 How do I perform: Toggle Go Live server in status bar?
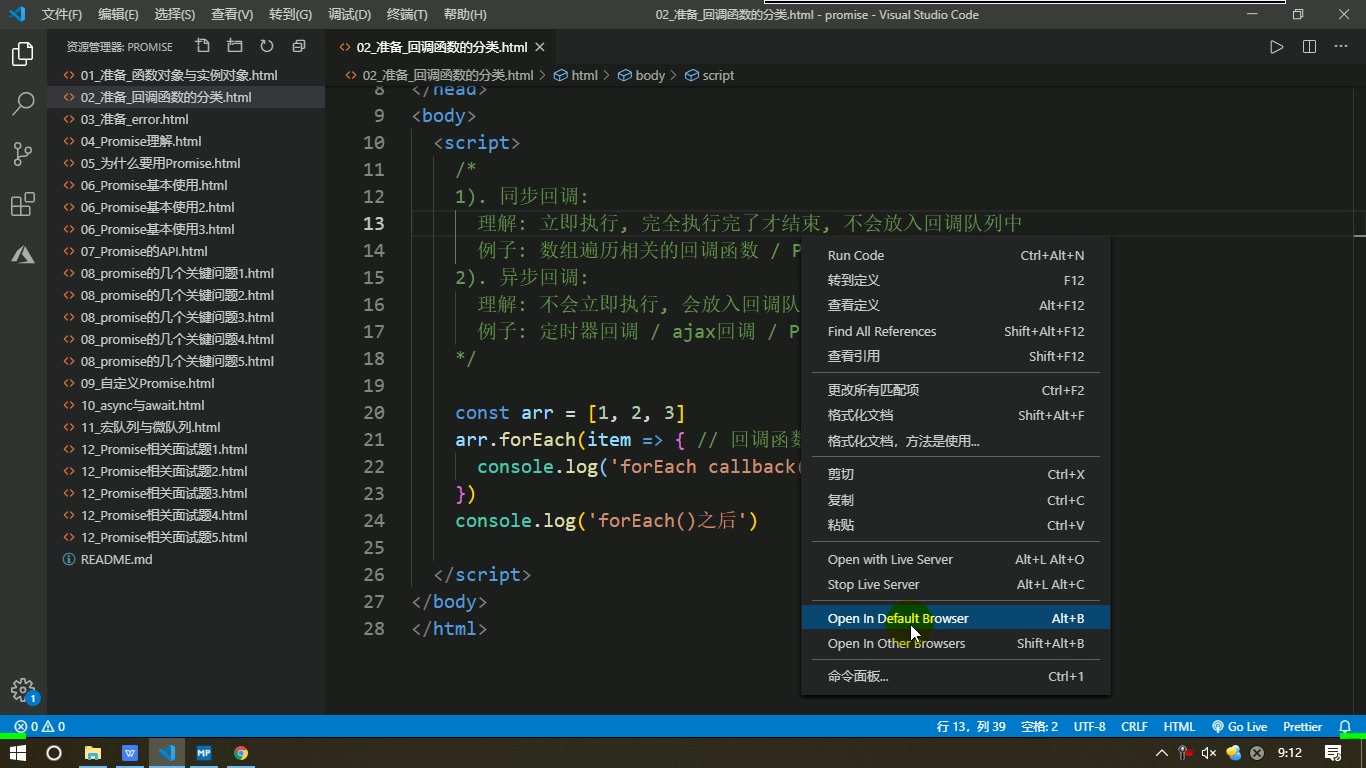(x=1239, y=727)
